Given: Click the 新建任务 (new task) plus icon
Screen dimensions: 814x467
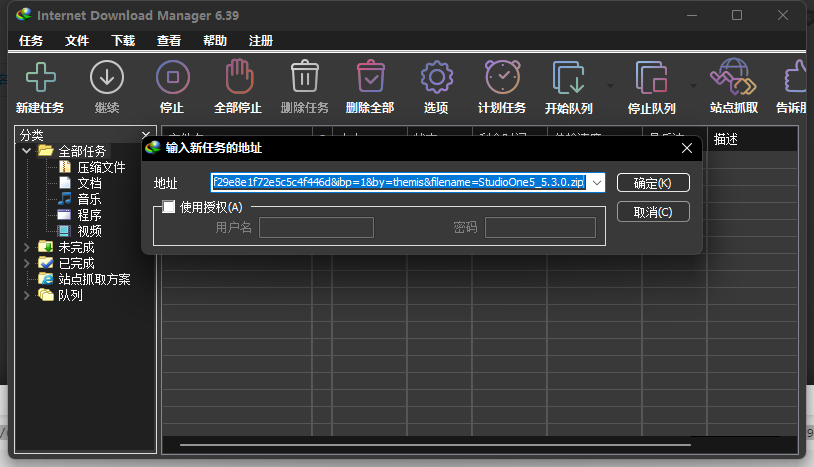Looking at the screenshot, I should pyautogui.click(x=40, y=77).
